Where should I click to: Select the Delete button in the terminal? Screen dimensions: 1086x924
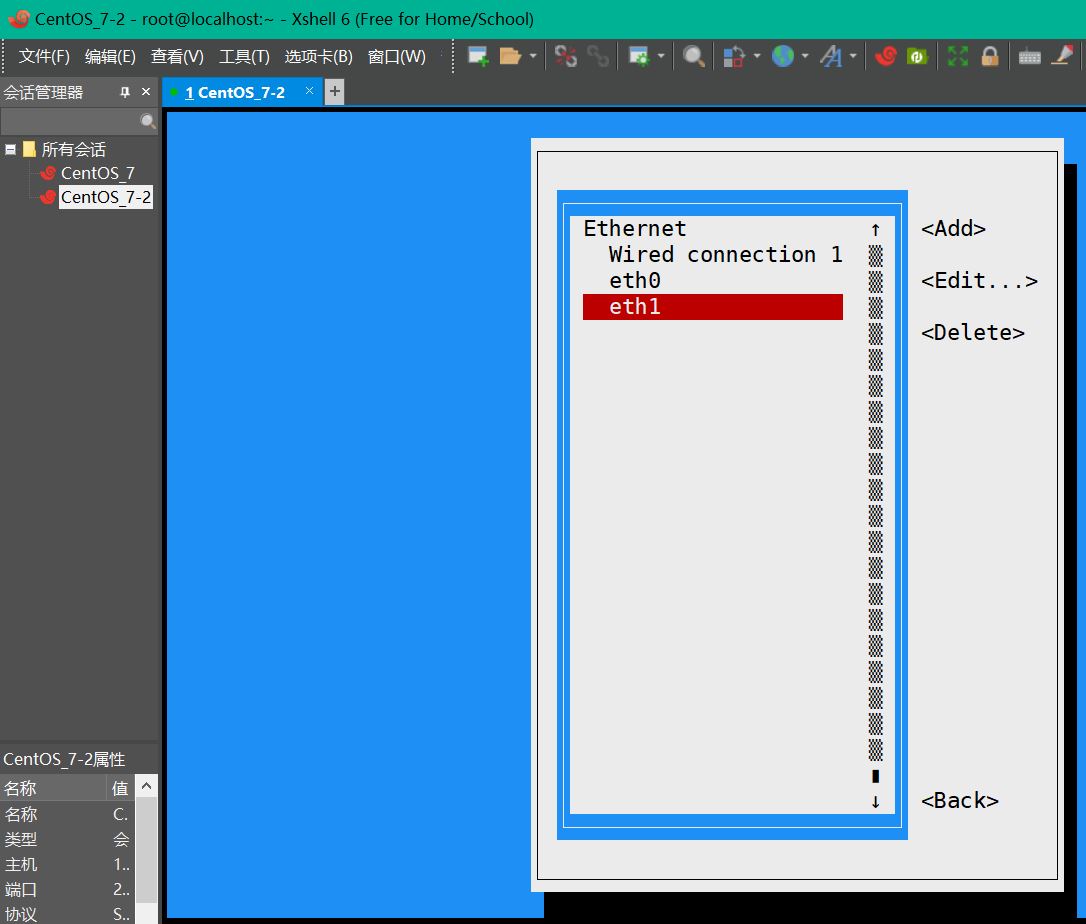(x=972, y=332)
